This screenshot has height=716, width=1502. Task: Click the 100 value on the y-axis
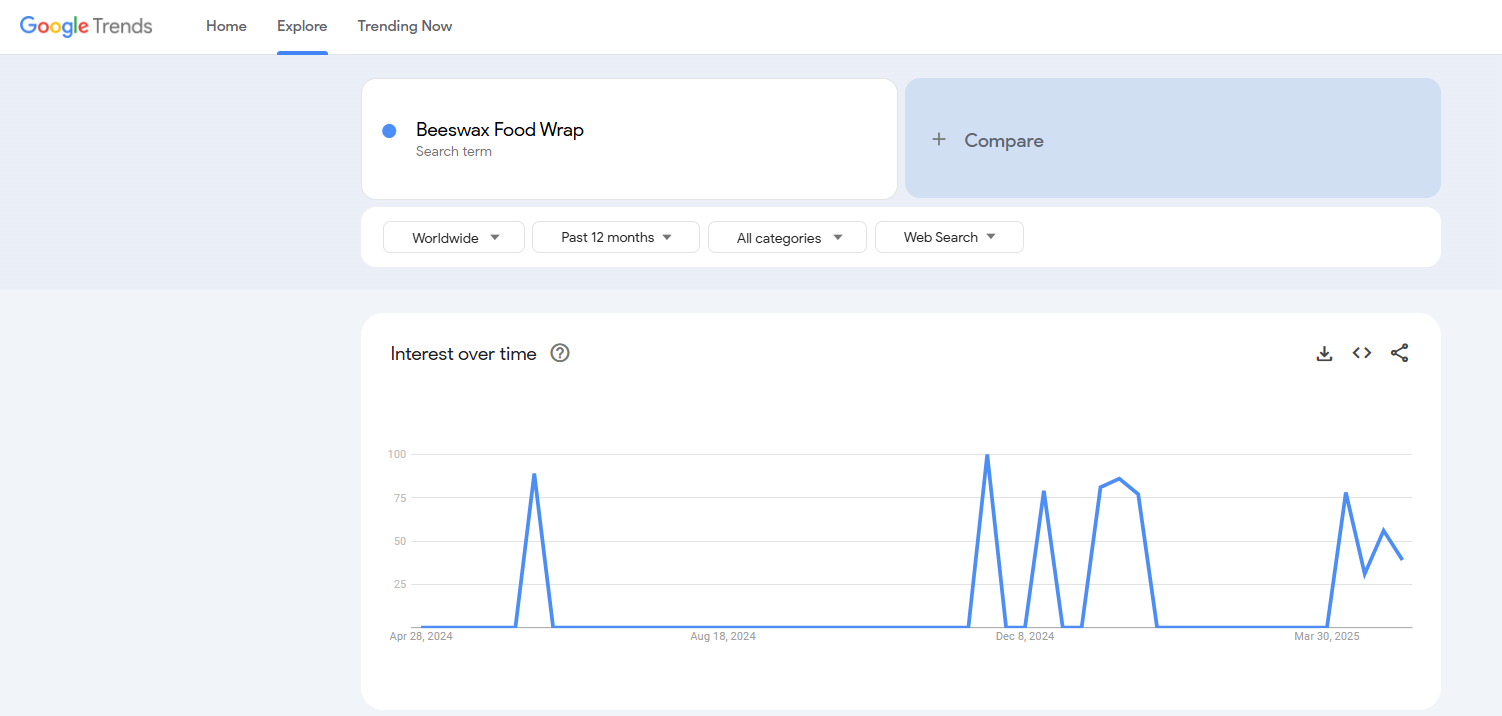[x=397, y=454]
